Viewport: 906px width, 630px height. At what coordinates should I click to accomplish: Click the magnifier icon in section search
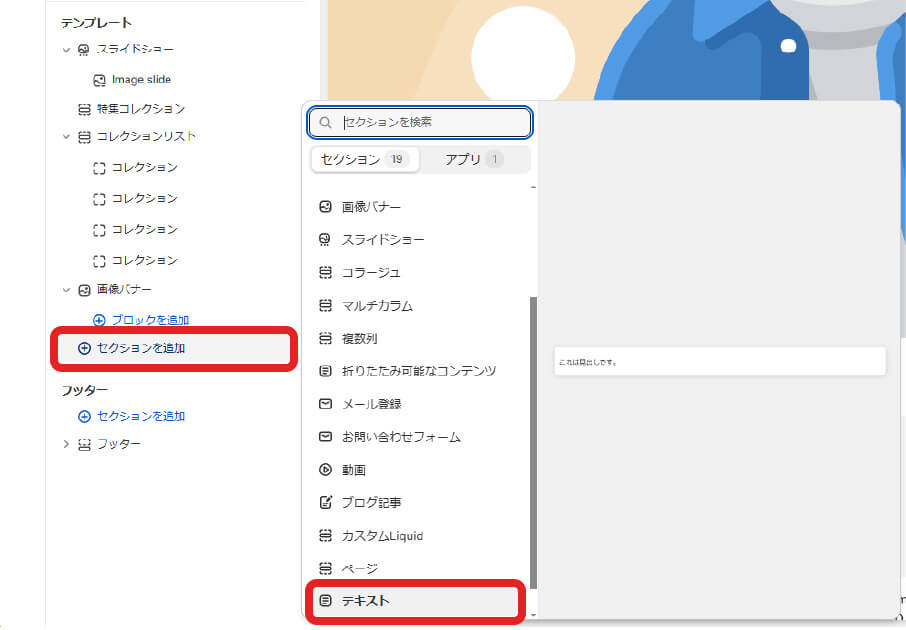(x=326, y=123)
